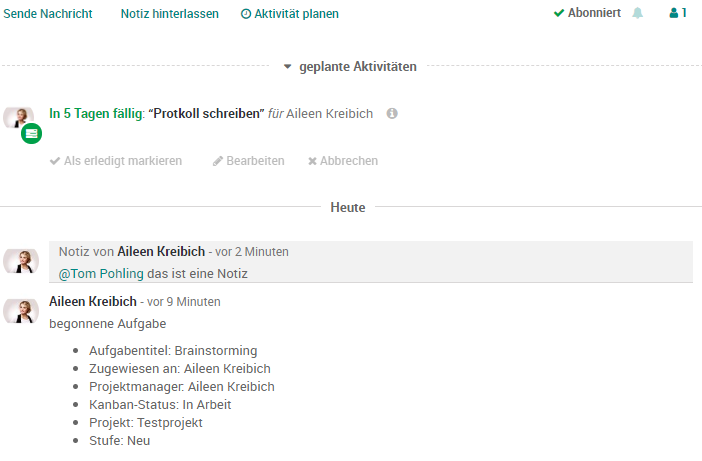
Task: Mark activity Als erledigt markieren
Action: 116,161
